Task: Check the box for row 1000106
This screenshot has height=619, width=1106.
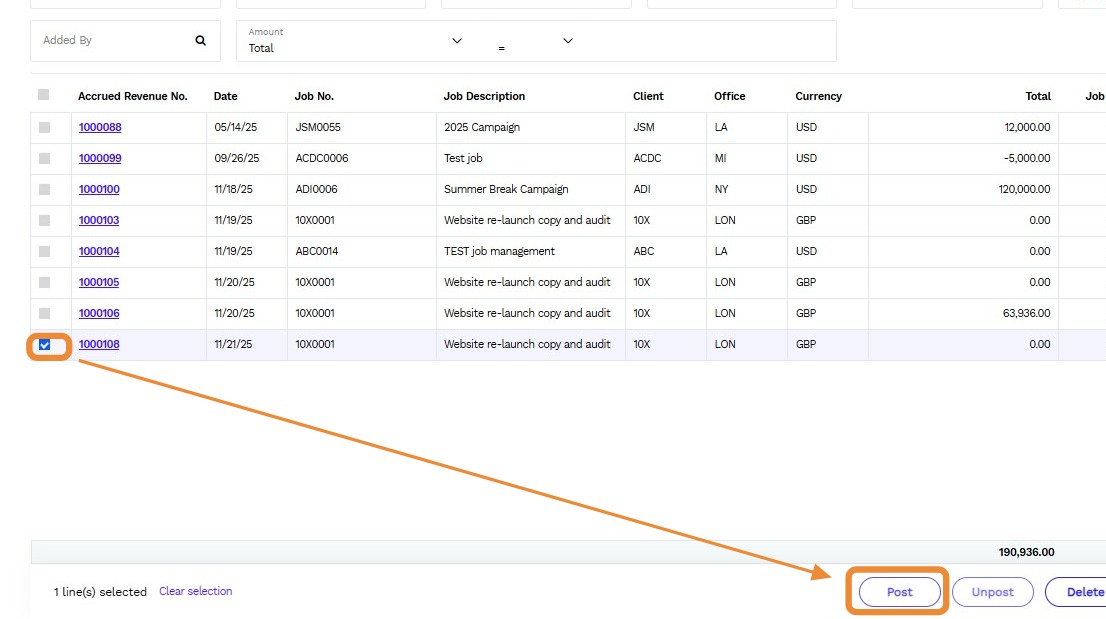Action: click(44, 314)
